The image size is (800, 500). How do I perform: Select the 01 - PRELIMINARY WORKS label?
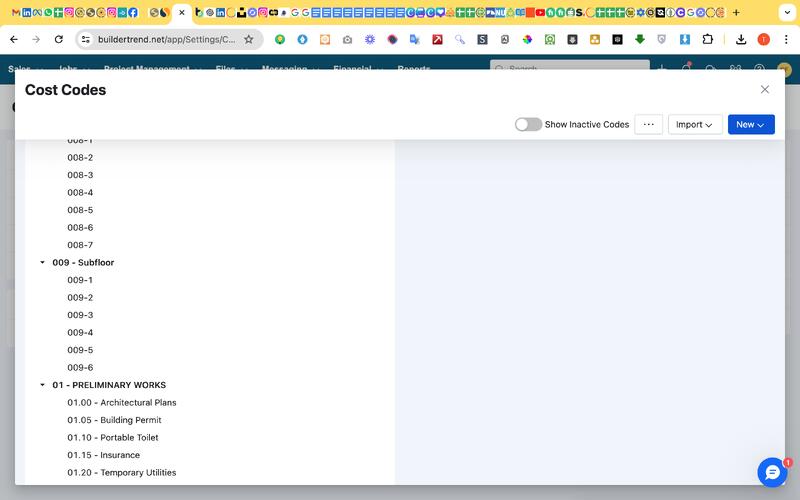pyautogui.click(x=109, y=385)
